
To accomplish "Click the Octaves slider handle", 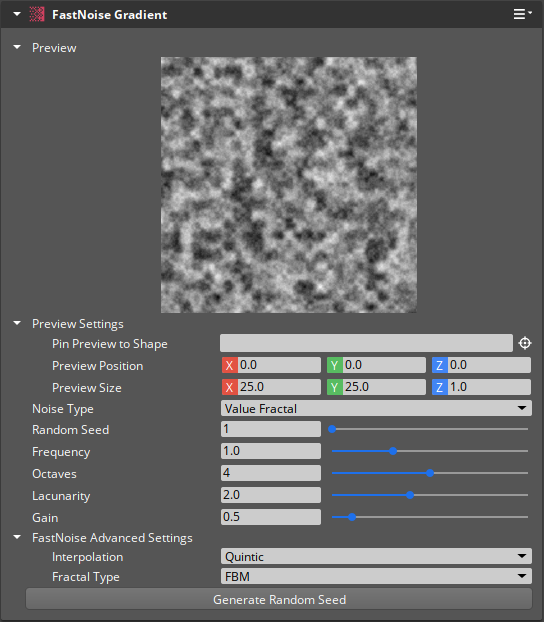I will [430, 473].
